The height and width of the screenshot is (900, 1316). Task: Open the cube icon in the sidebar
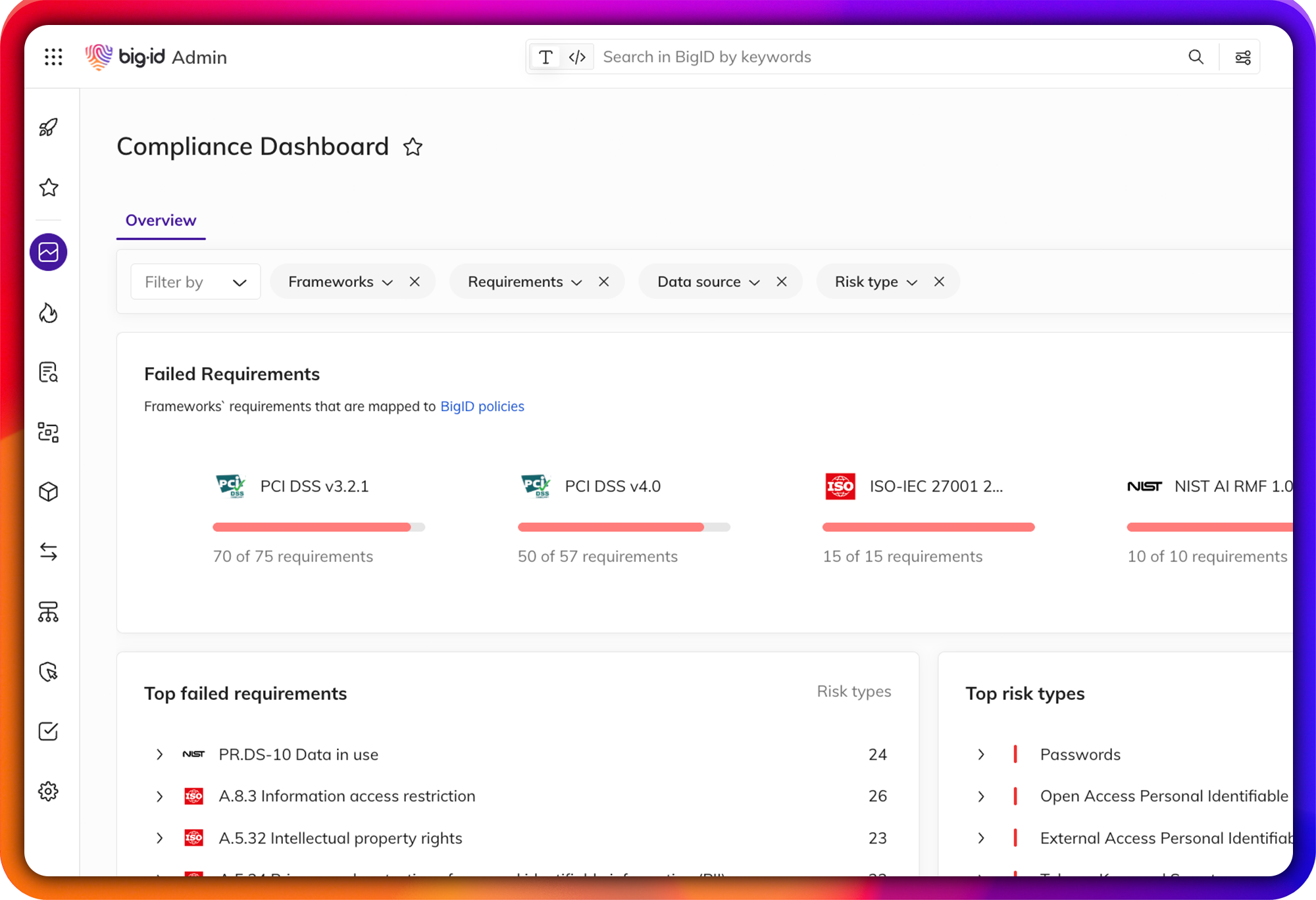[x=48, y=491]
